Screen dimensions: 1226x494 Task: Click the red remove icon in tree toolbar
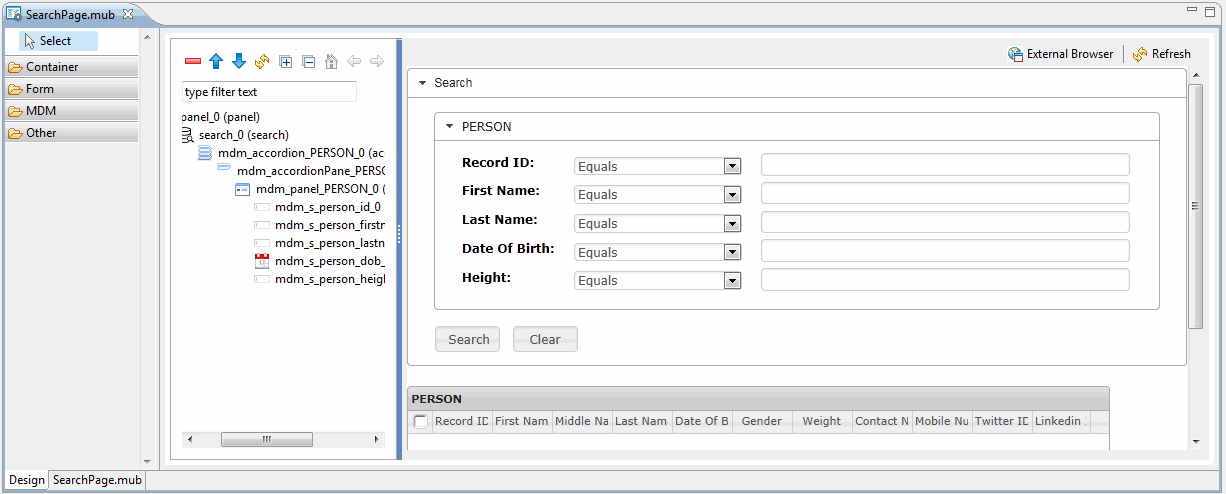click(x=193, y=62)
